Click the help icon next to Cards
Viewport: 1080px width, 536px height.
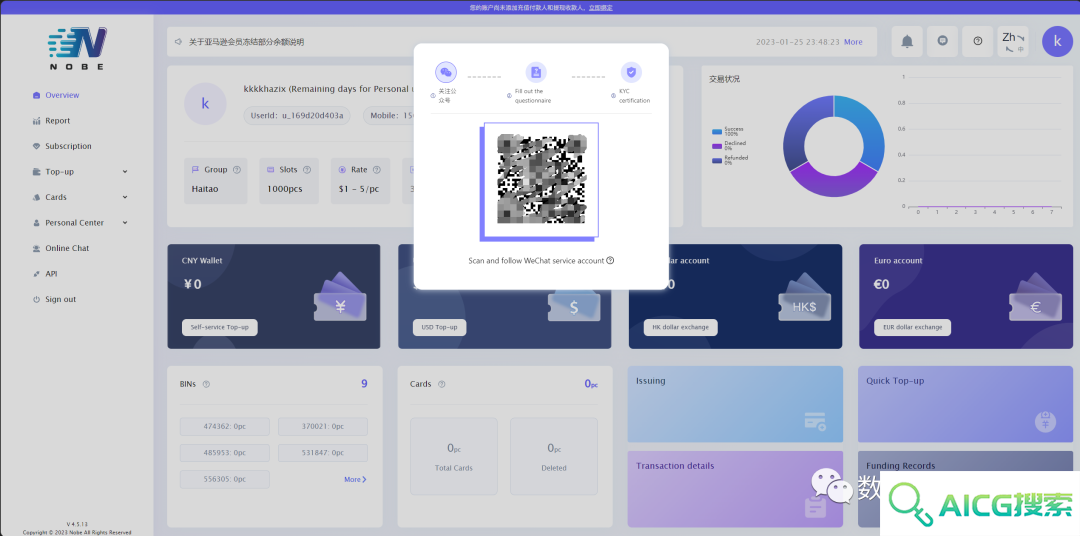[442, 384]
